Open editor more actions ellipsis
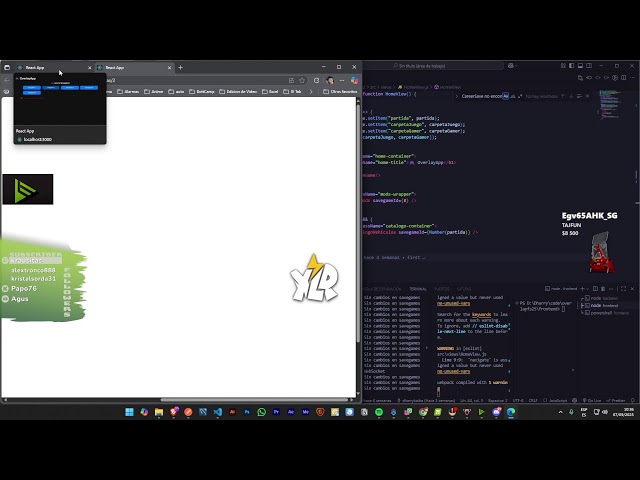 (x=632, y=78)
